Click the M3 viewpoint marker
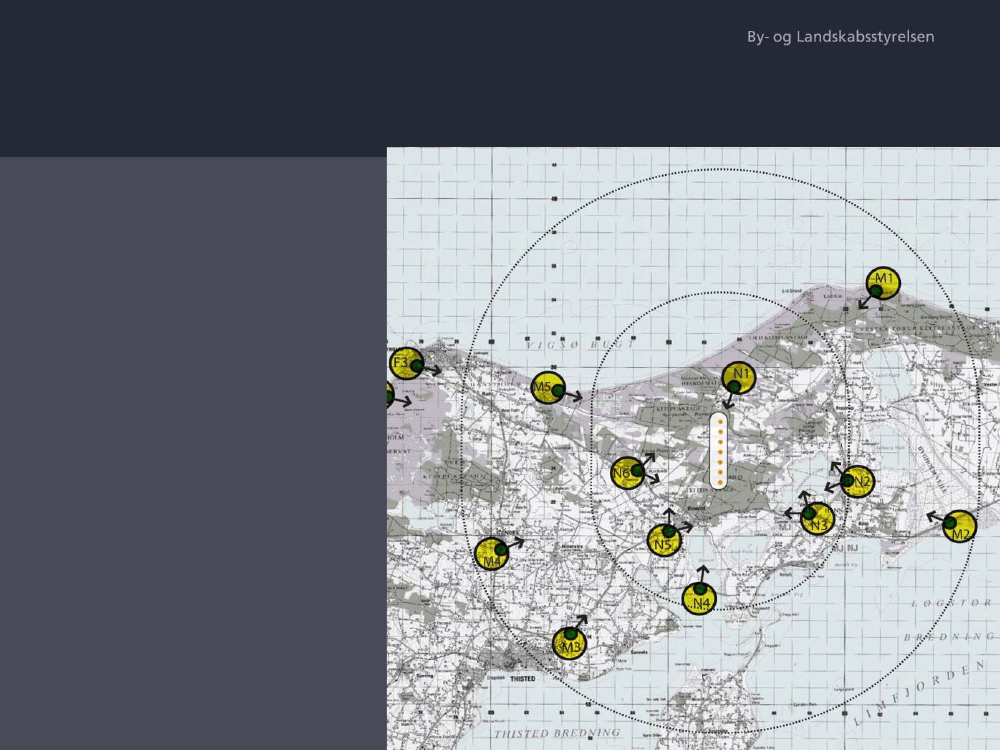Image resolution: width=1000 pixels, height=750 pixels. tap(570, 642)
